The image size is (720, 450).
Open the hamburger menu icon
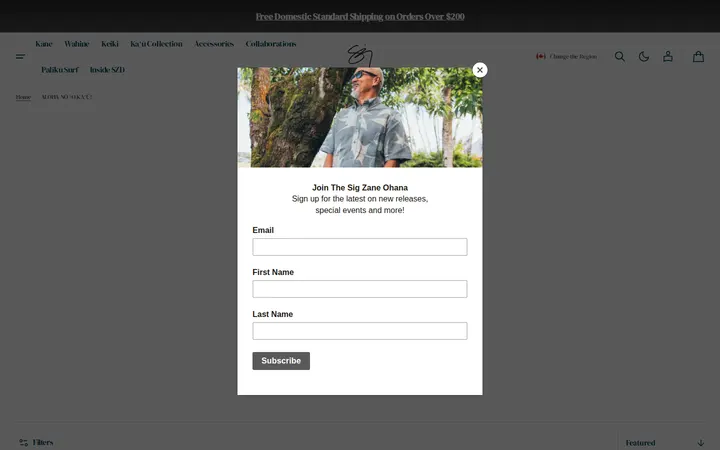click(x=21, y=56)
